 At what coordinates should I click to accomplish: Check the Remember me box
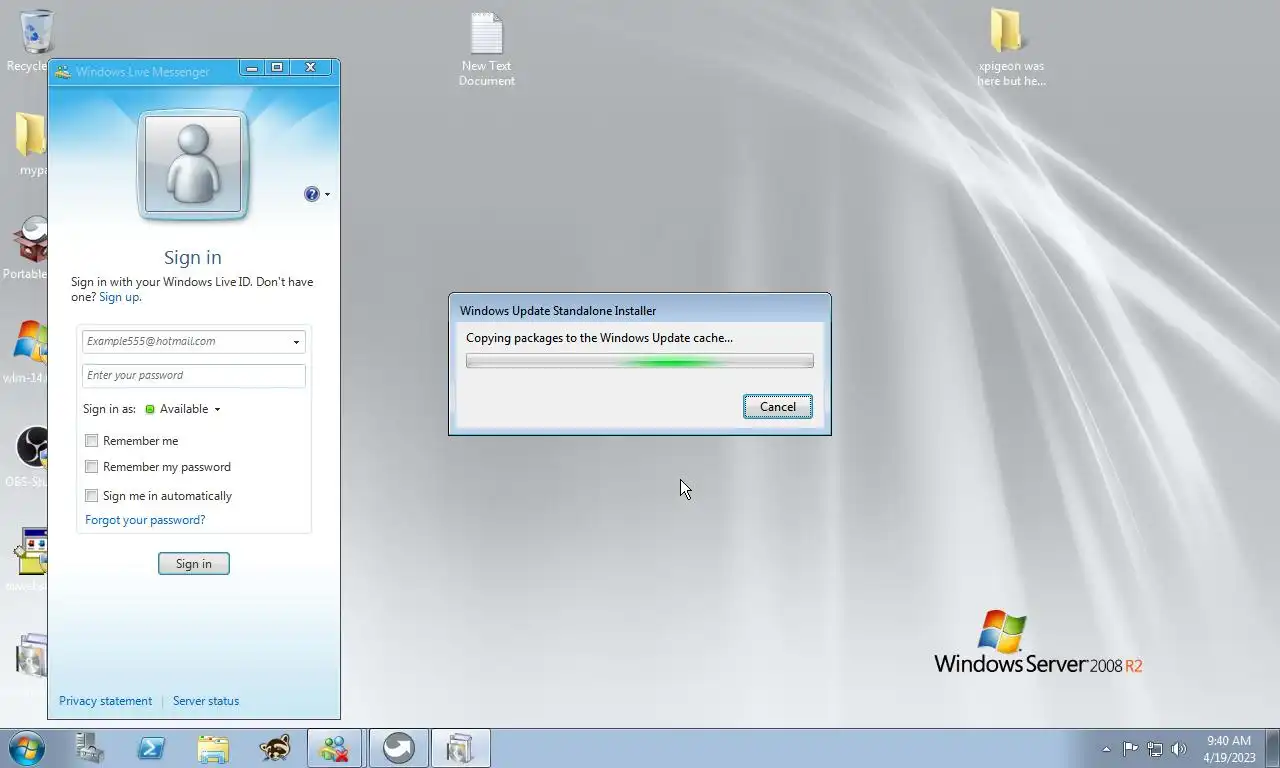coord(91,441)
